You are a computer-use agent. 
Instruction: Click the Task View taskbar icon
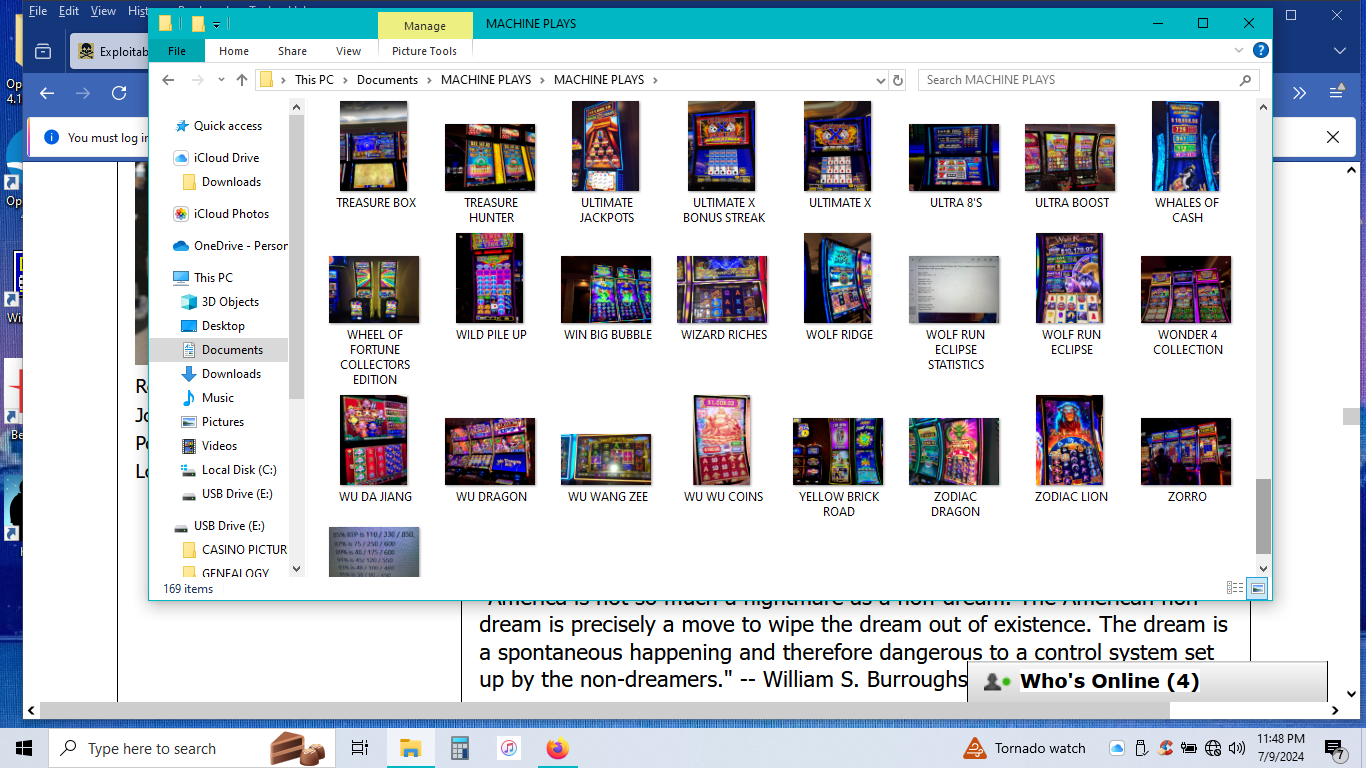[x=360, y=748]
